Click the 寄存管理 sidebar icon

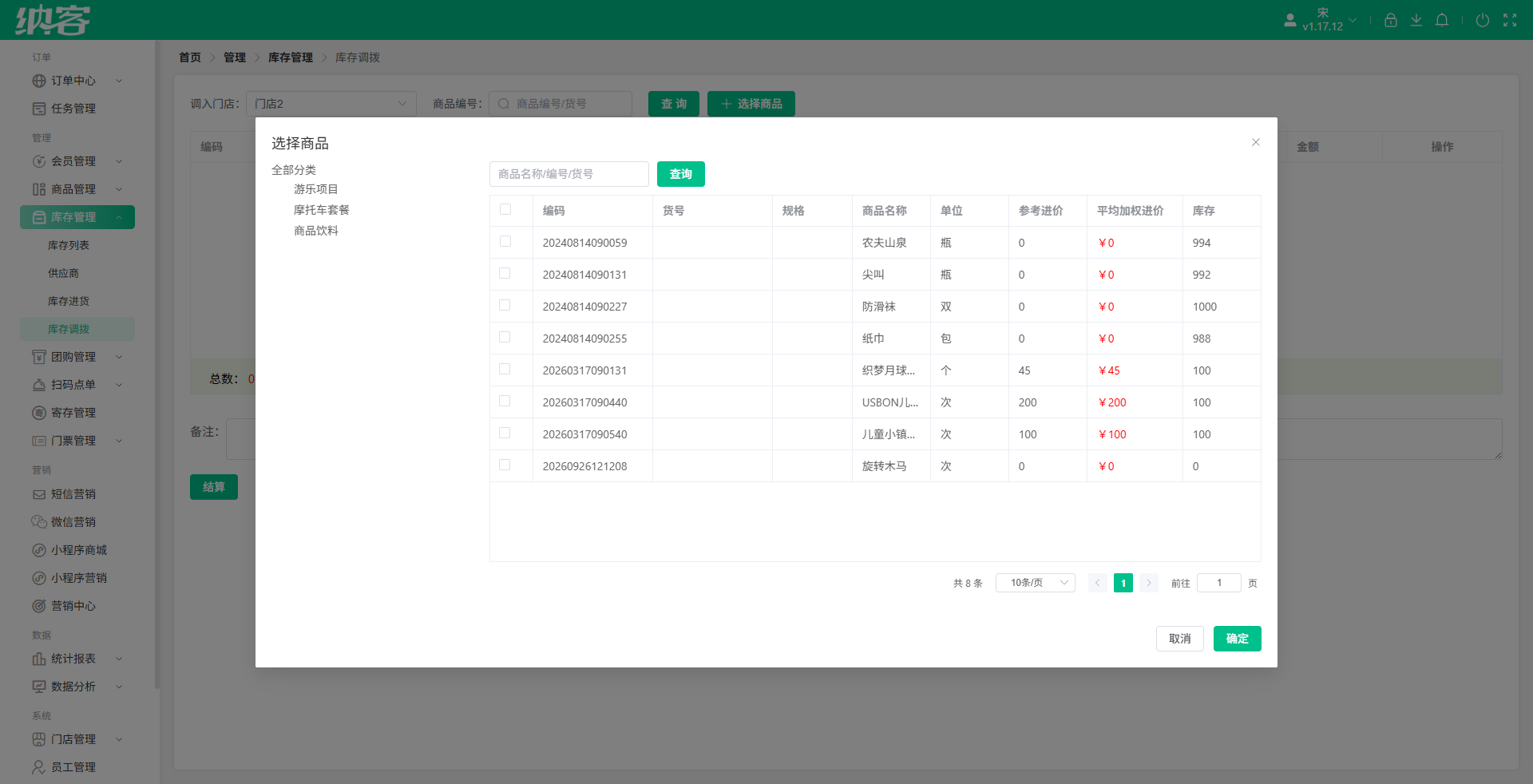(x=39, y=413)
